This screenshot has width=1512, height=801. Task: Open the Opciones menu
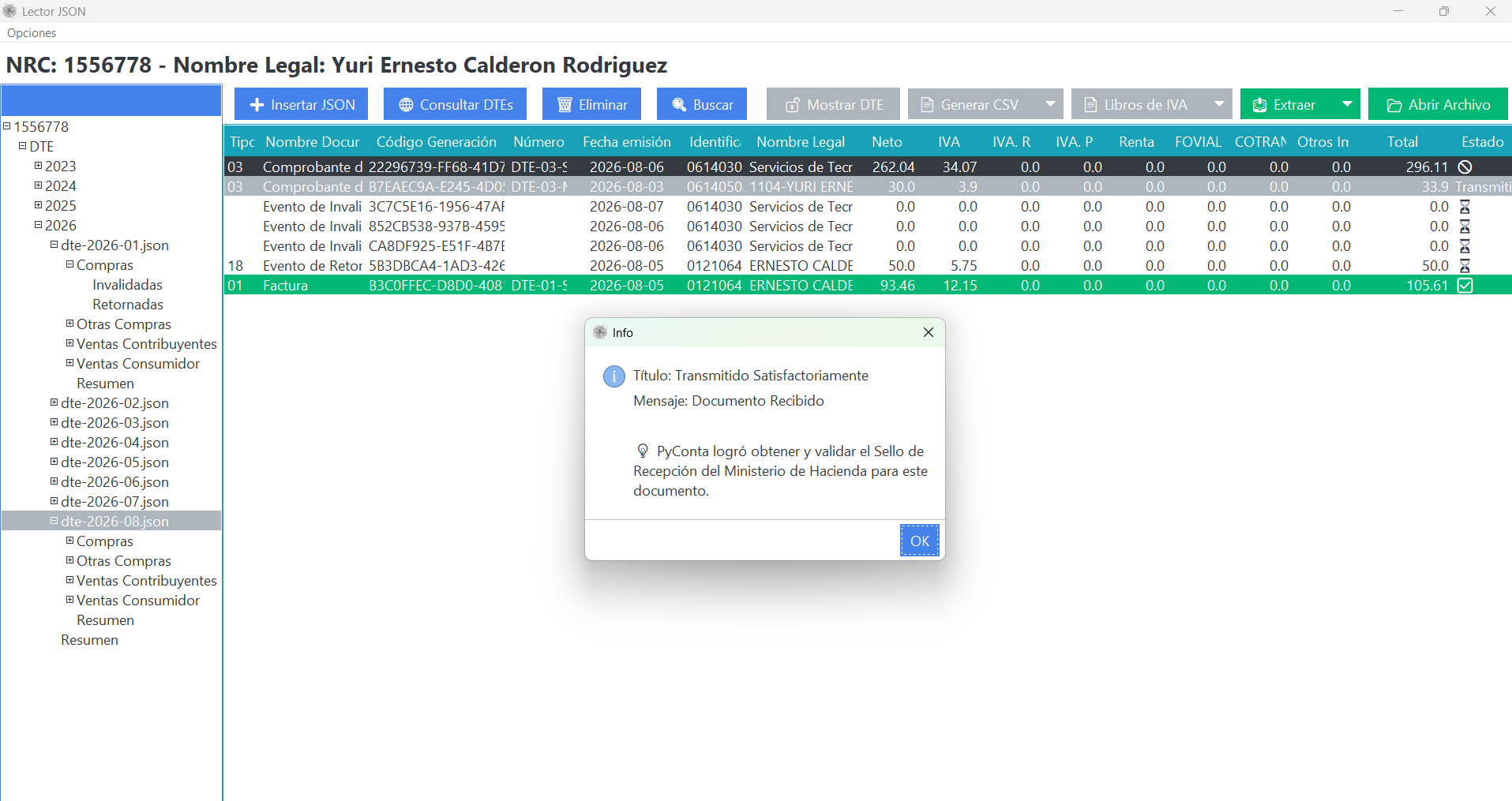point(32,33)
